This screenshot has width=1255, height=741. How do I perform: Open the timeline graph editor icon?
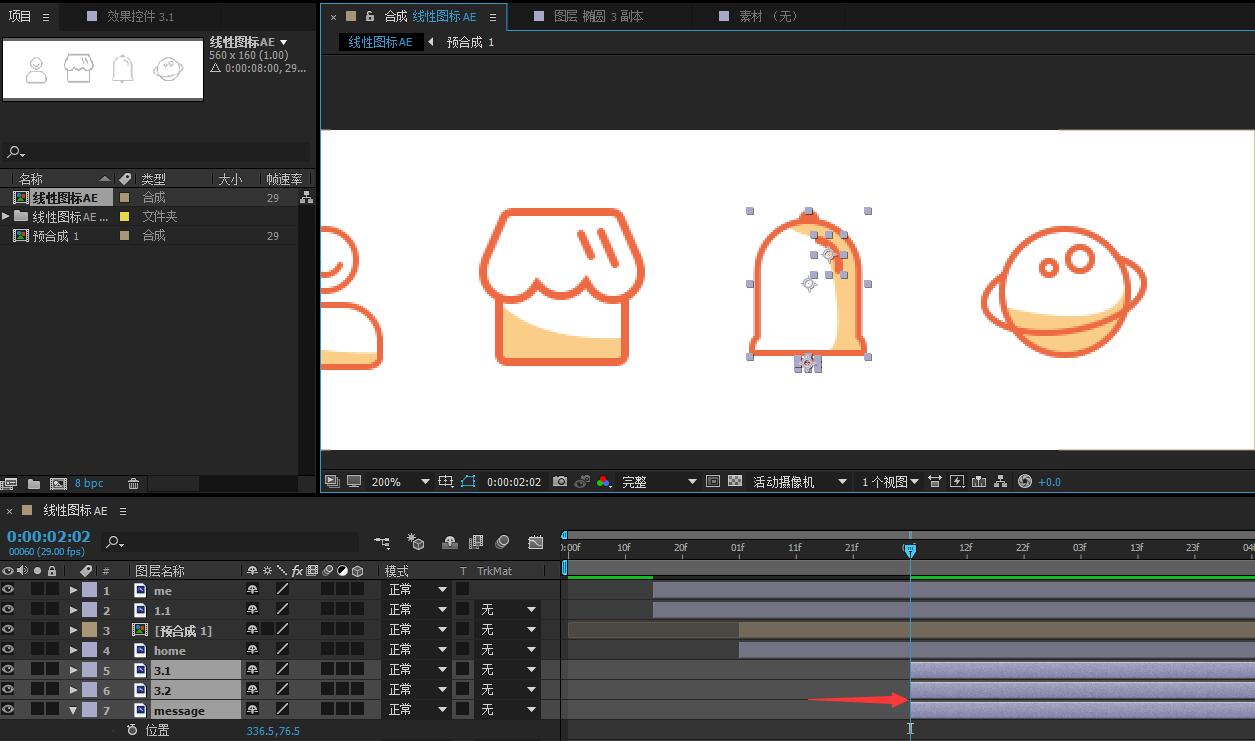[x=536, y=542]
